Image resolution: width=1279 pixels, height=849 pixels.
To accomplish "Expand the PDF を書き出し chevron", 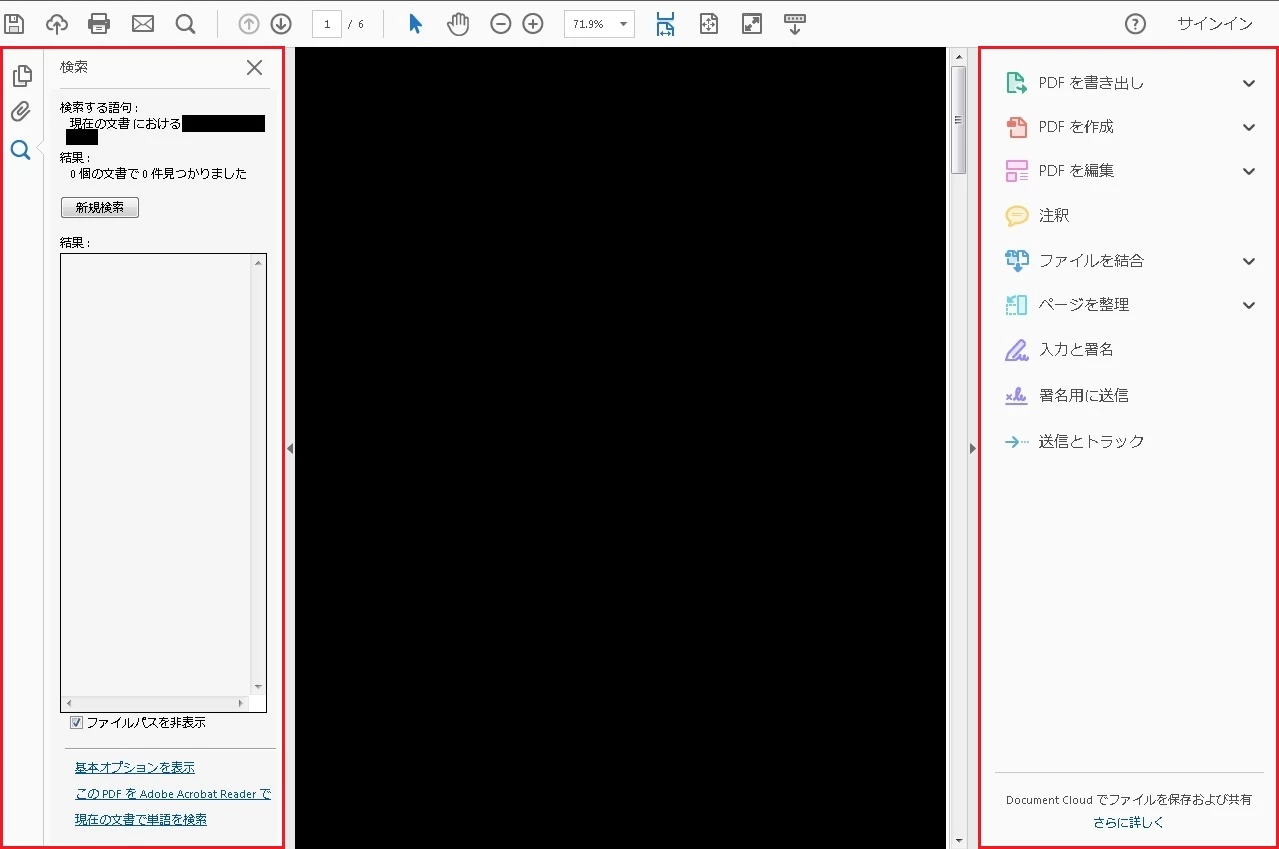I will pyautogui.click(x=1249, y=83).
